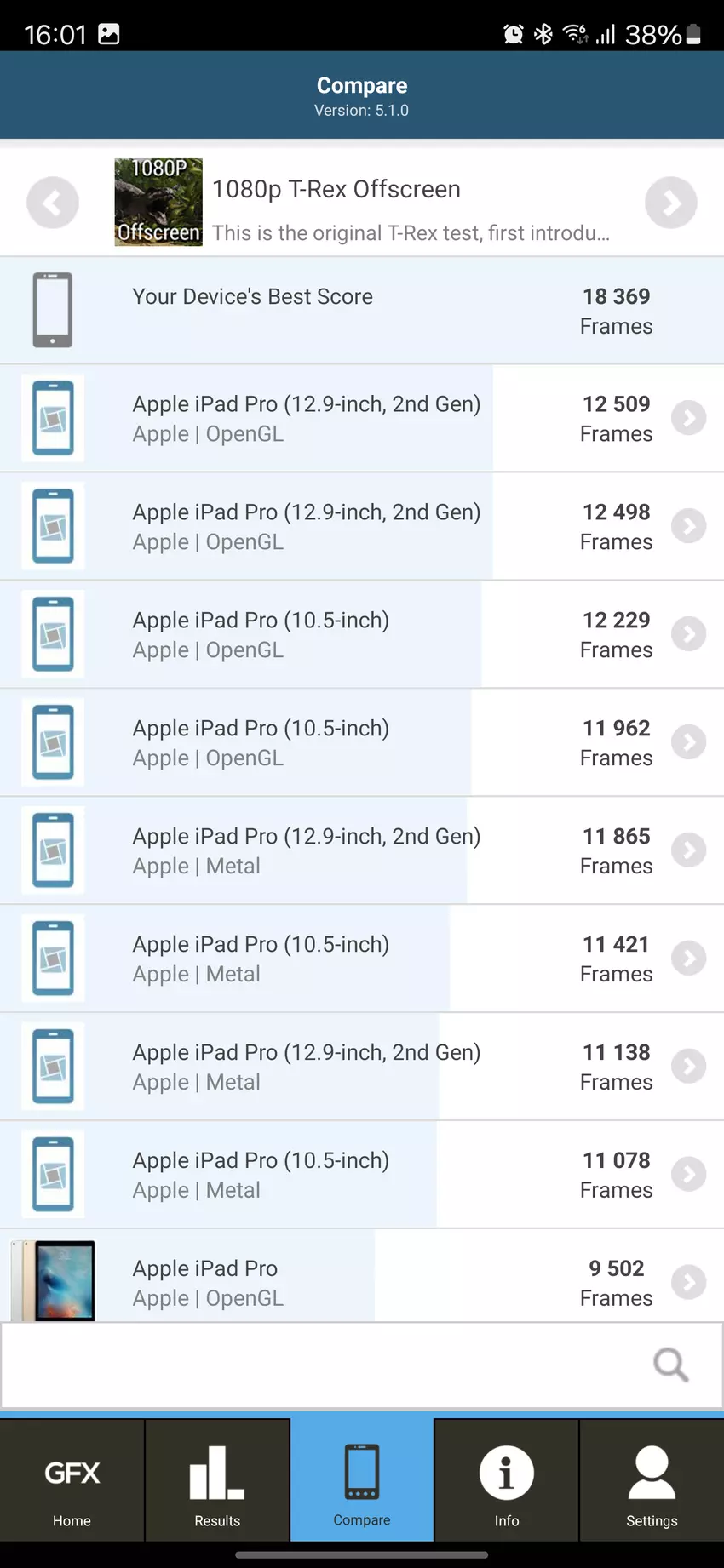724x1568 pixels.
Task: Tap the search magnifier icon
Action: [x=670, y=1365]
